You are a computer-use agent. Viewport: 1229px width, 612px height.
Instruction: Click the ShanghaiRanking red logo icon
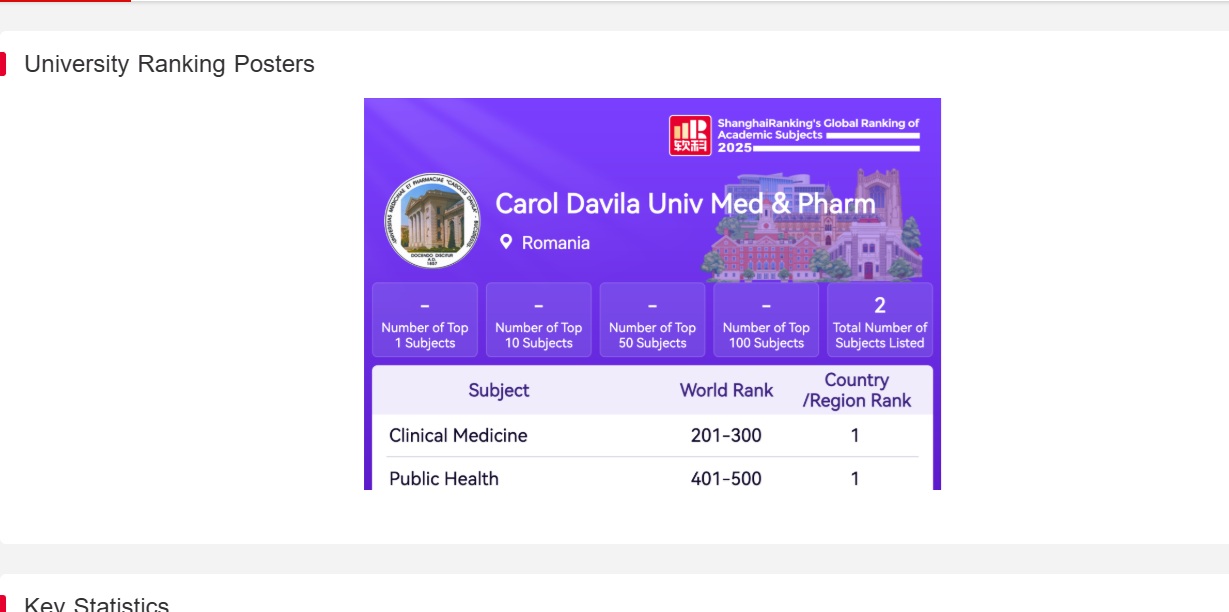click(x=689, y=136)
